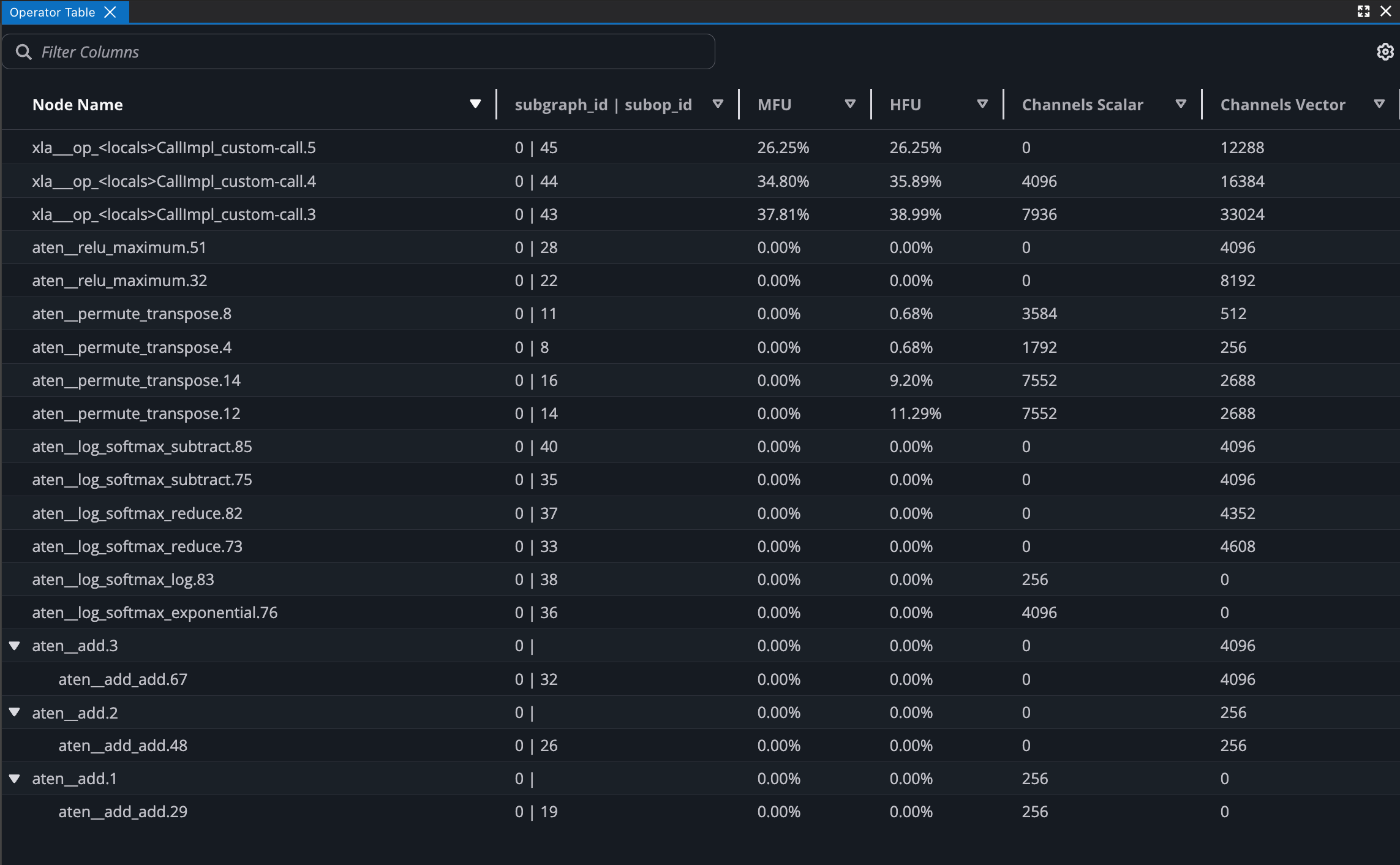Open the table settings gear icon
The width and height of the screenshot is (1400, 865).
[1385, 52]
